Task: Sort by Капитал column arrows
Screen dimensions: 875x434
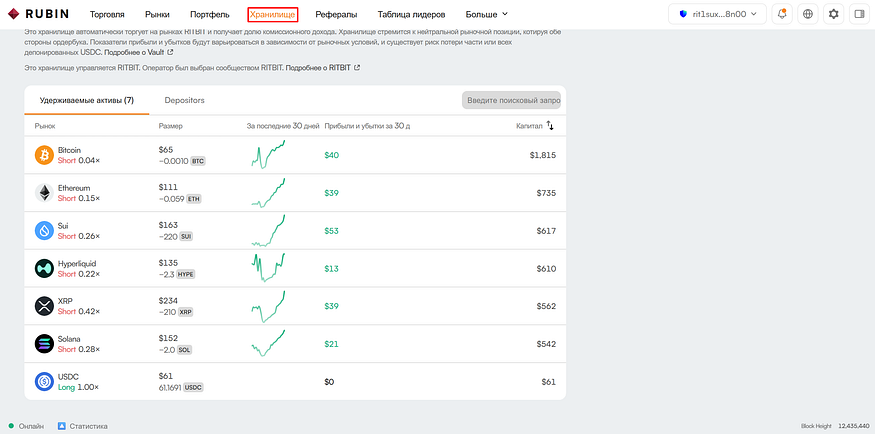Action: (x=550, y=126)
